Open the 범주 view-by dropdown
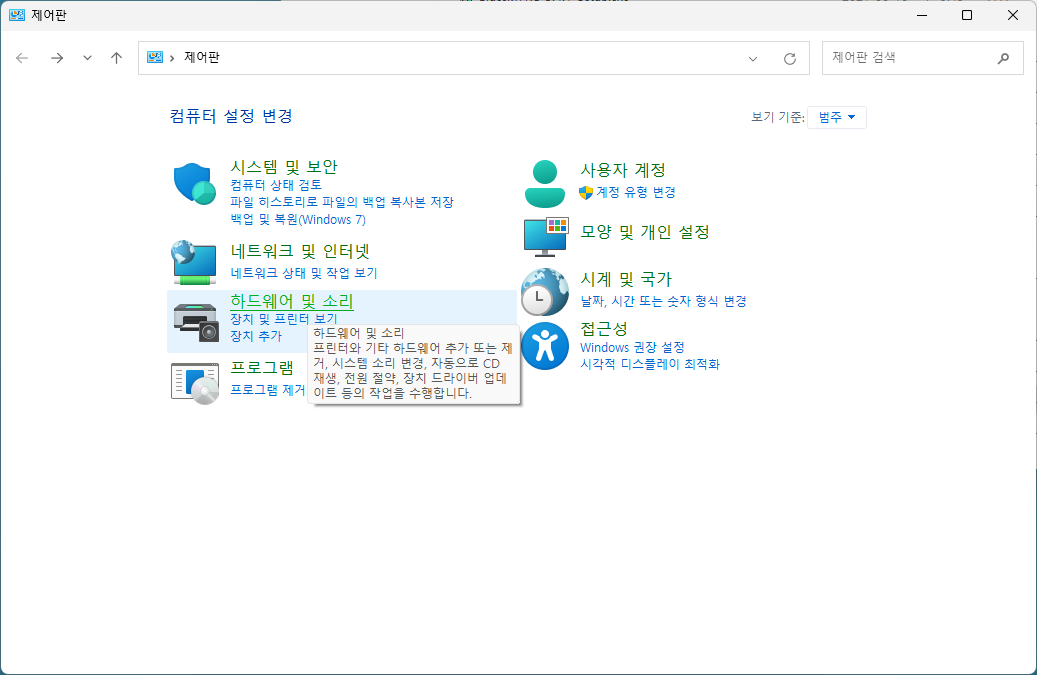This screenshot has width=1037, height=675. point(837,117)
